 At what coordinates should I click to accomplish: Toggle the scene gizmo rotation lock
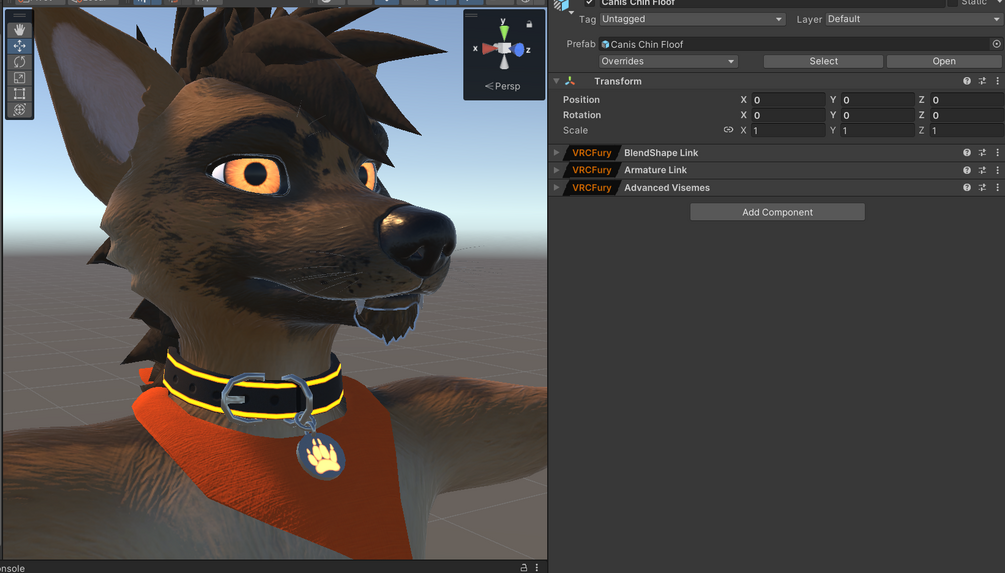[x=529, y=24]
